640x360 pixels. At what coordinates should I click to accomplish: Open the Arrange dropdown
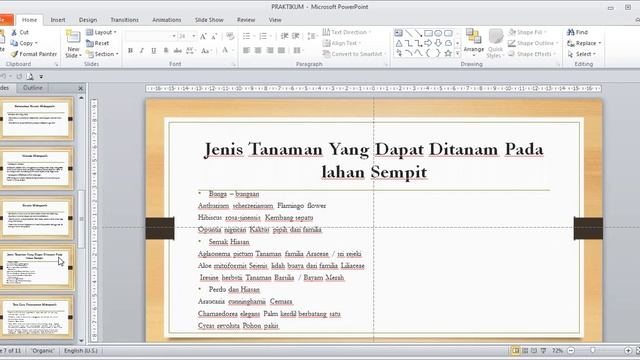tap(473, 43)
